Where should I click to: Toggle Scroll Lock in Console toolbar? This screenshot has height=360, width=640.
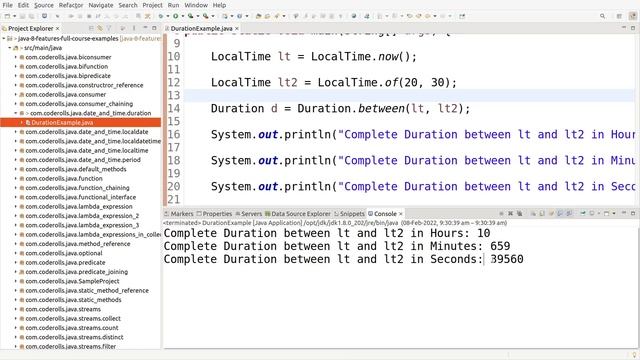coord(542,213)
